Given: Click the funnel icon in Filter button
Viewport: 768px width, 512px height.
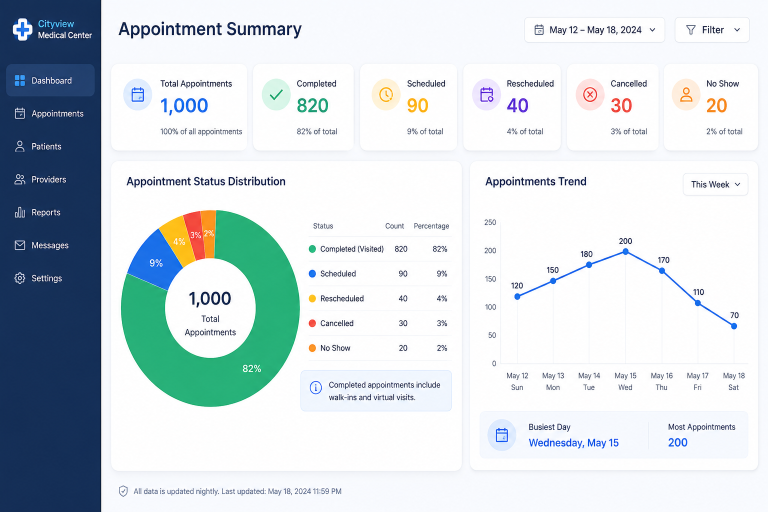Looking at the screenshot, I should pos(691,30).
